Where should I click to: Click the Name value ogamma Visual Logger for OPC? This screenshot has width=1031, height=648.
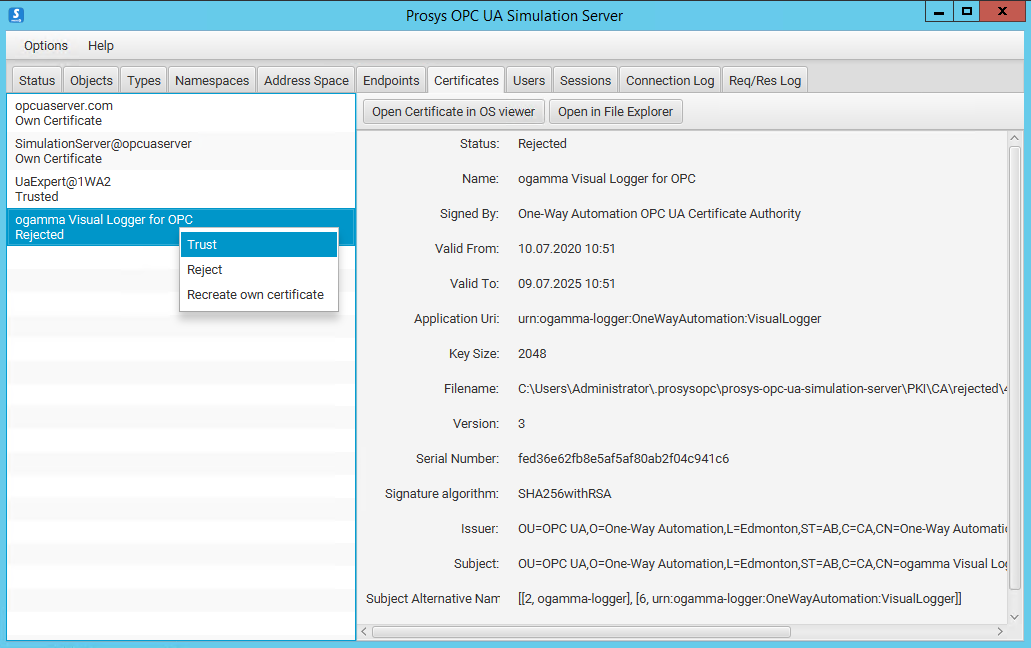606,179
